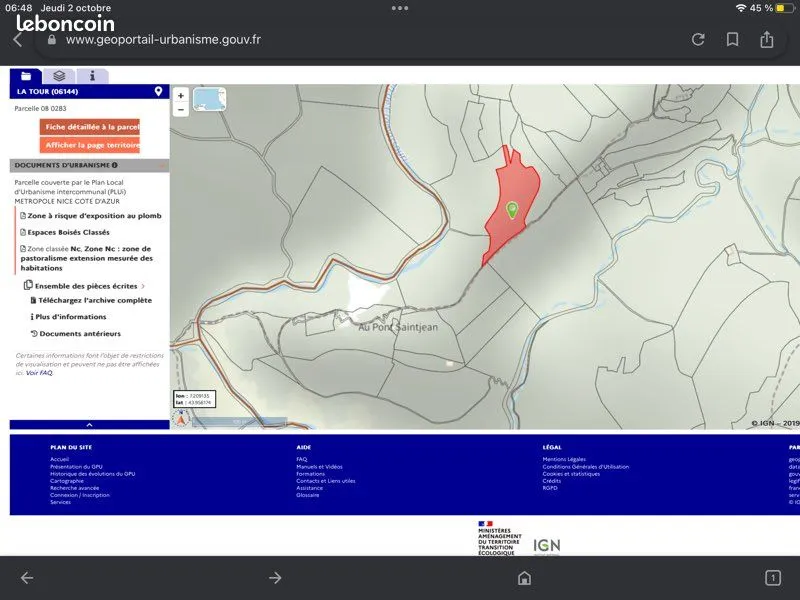Screen dimensions: 800x600
Task: Click the IGN logo
Action: [x=547, y=546]
